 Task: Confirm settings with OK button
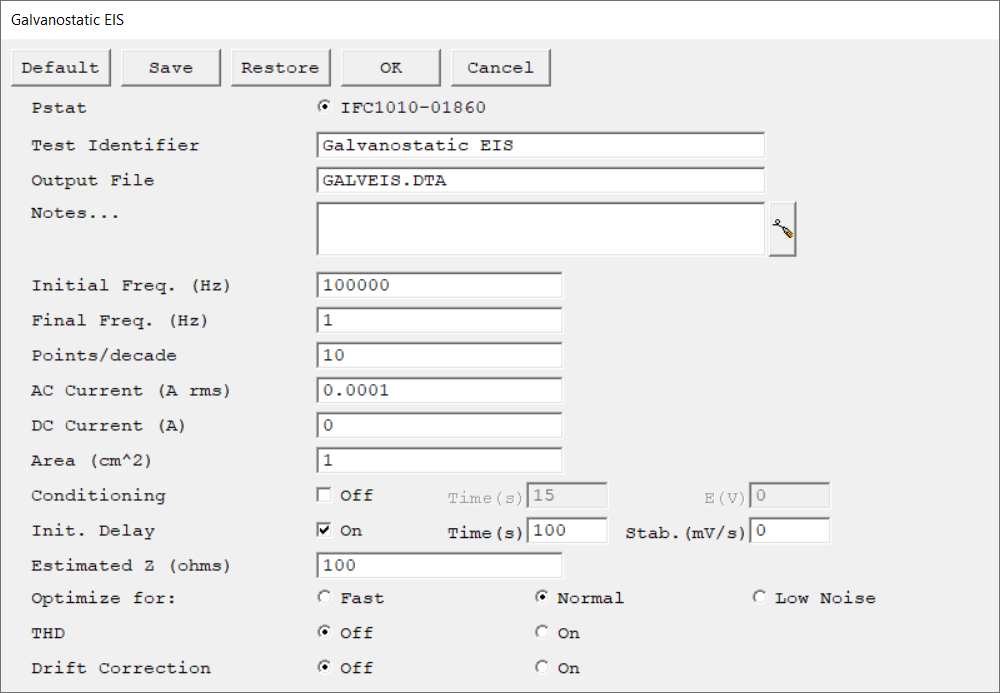(390, 68)
